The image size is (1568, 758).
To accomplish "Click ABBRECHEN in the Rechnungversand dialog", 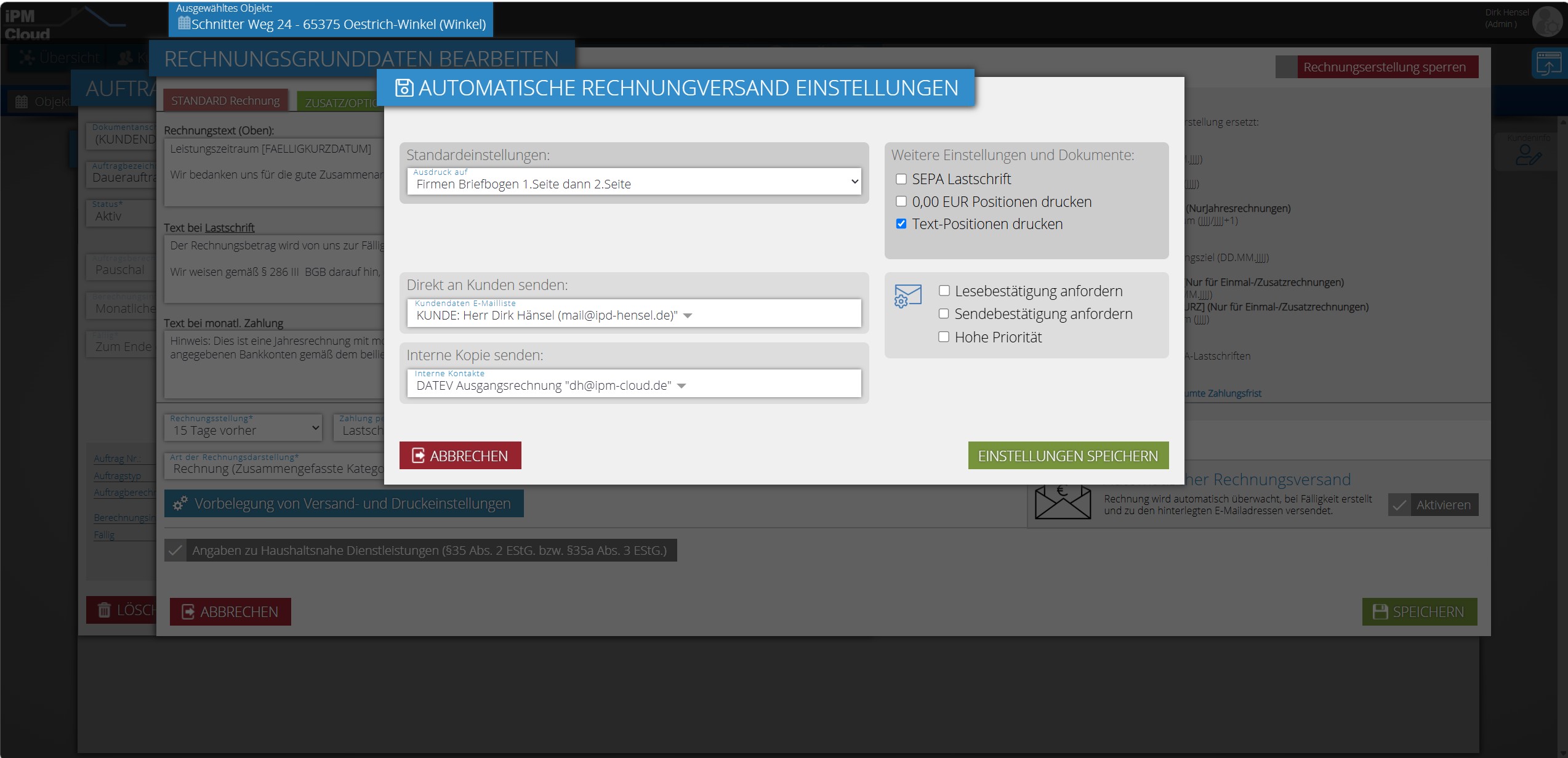I will coord(460,456).
